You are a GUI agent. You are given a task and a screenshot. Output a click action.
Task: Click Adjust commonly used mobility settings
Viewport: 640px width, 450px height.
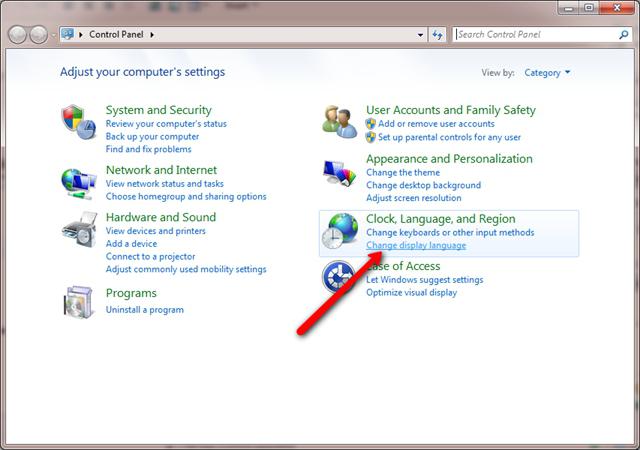[186, 269]
